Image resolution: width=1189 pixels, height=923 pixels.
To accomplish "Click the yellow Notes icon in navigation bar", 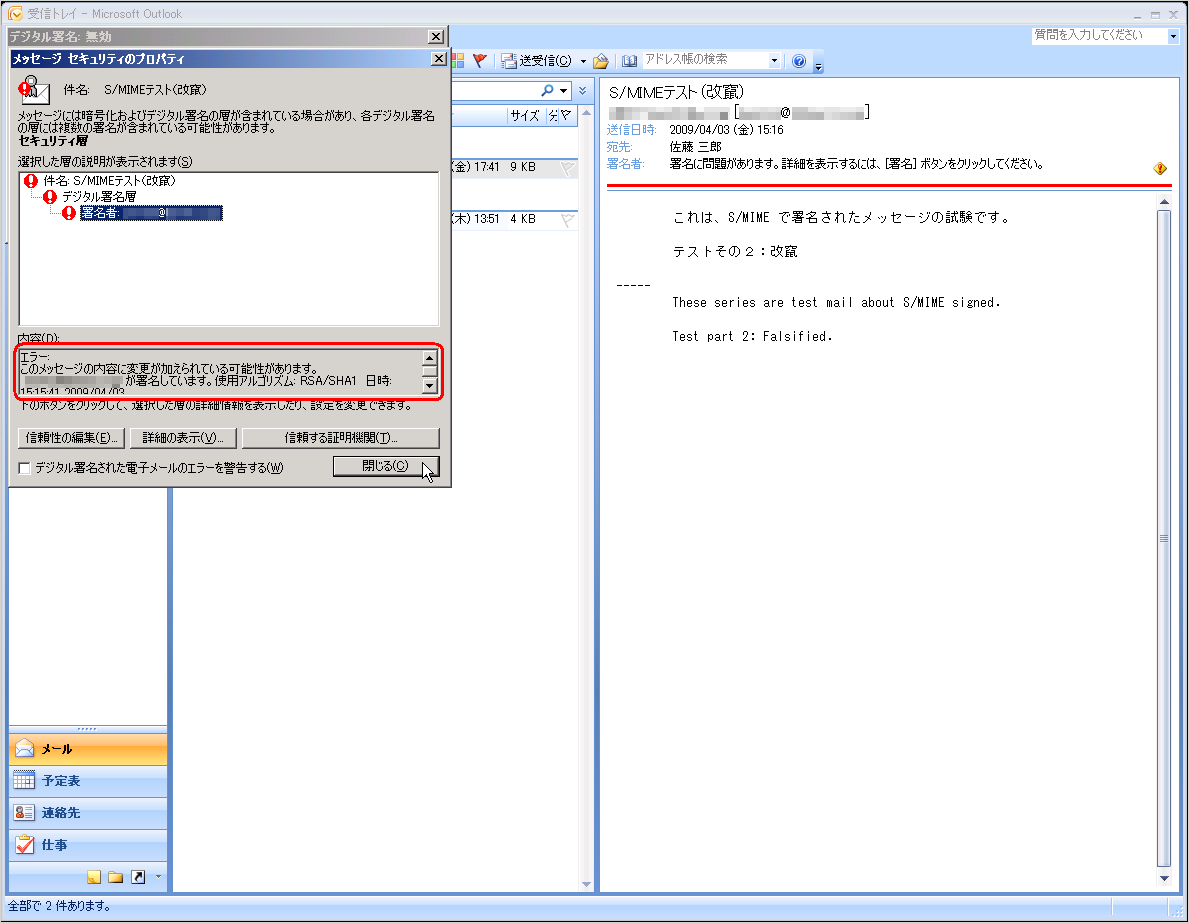I will [x=94, y=877].
